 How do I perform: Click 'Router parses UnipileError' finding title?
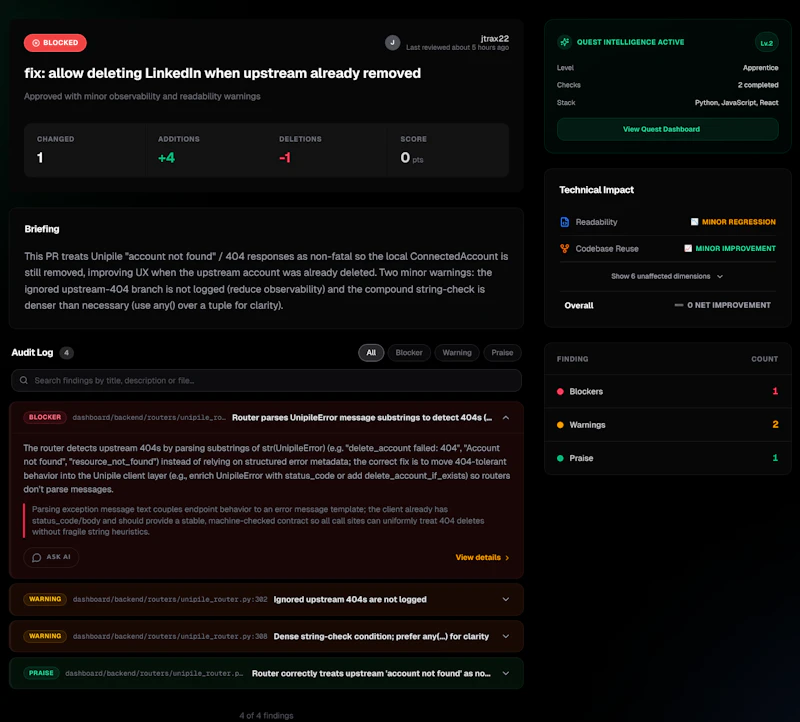tap(362, 417)
